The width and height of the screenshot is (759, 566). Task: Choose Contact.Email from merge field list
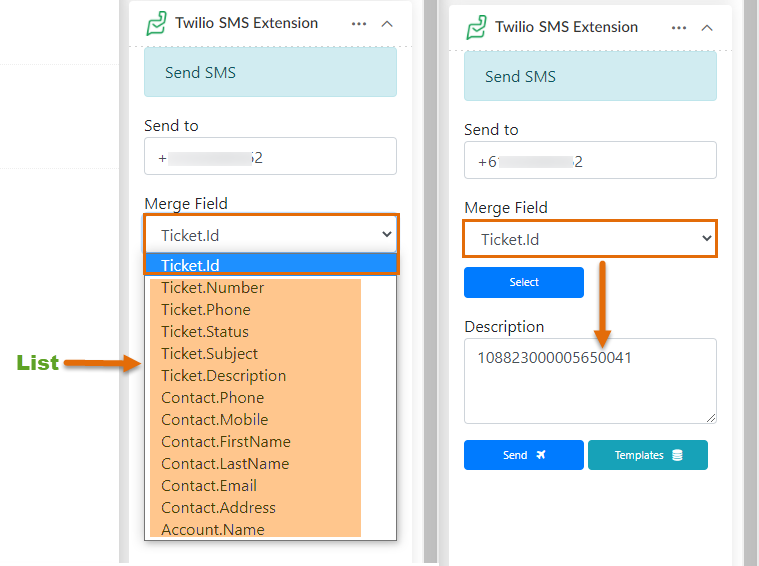pyautogui.click(x=271, y=486)
